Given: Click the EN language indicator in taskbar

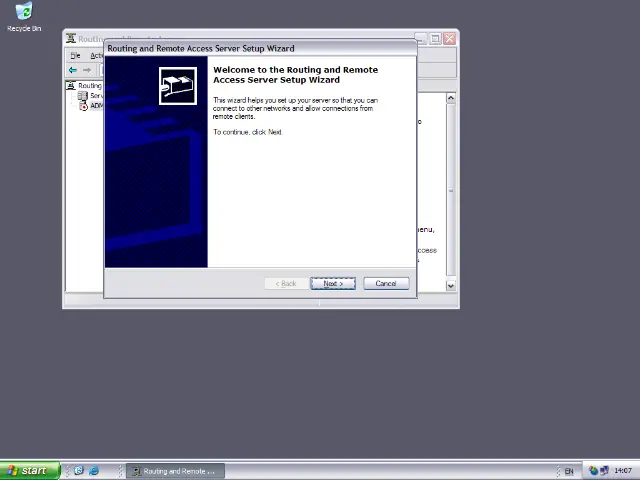Looking at the screenshot, I should click(569, 471).
